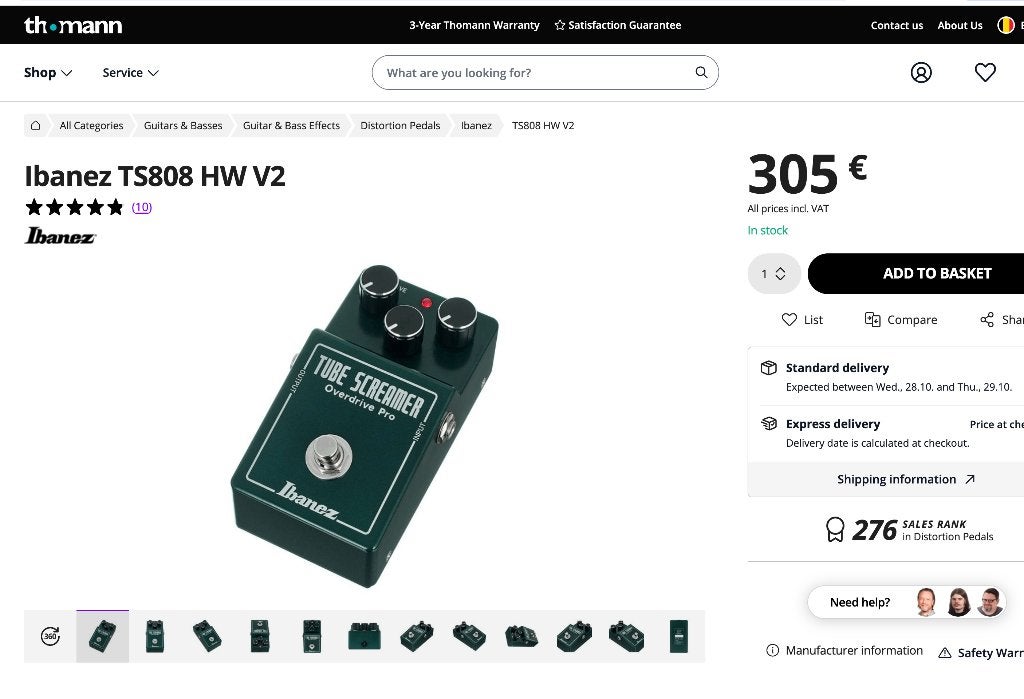Viewport: 1024px width, 699px height.
Task: Expand the Shop menu
Action: (x=48, y=73)
